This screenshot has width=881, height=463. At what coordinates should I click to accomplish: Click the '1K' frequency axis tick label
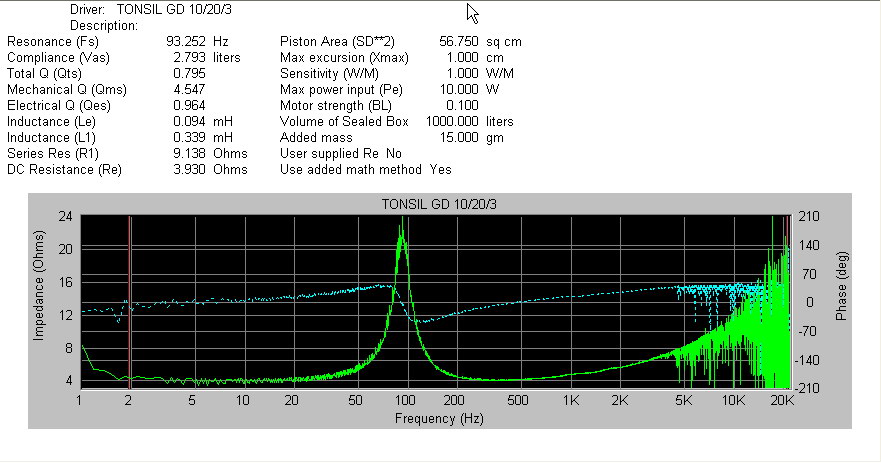(571, 401)
